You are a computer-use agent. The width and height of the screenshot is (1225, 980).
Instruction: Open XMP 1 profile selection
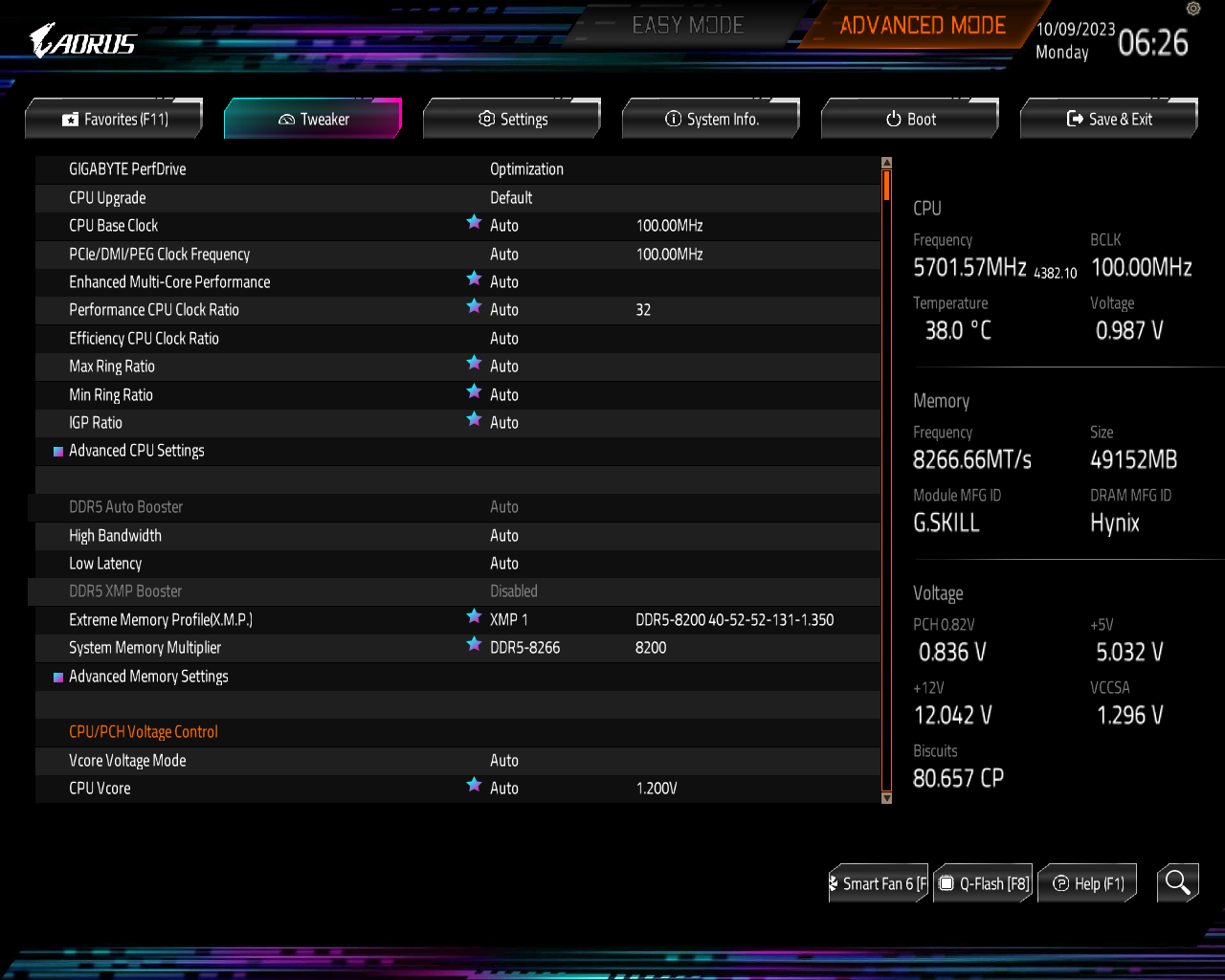click(x=509, y=620)
